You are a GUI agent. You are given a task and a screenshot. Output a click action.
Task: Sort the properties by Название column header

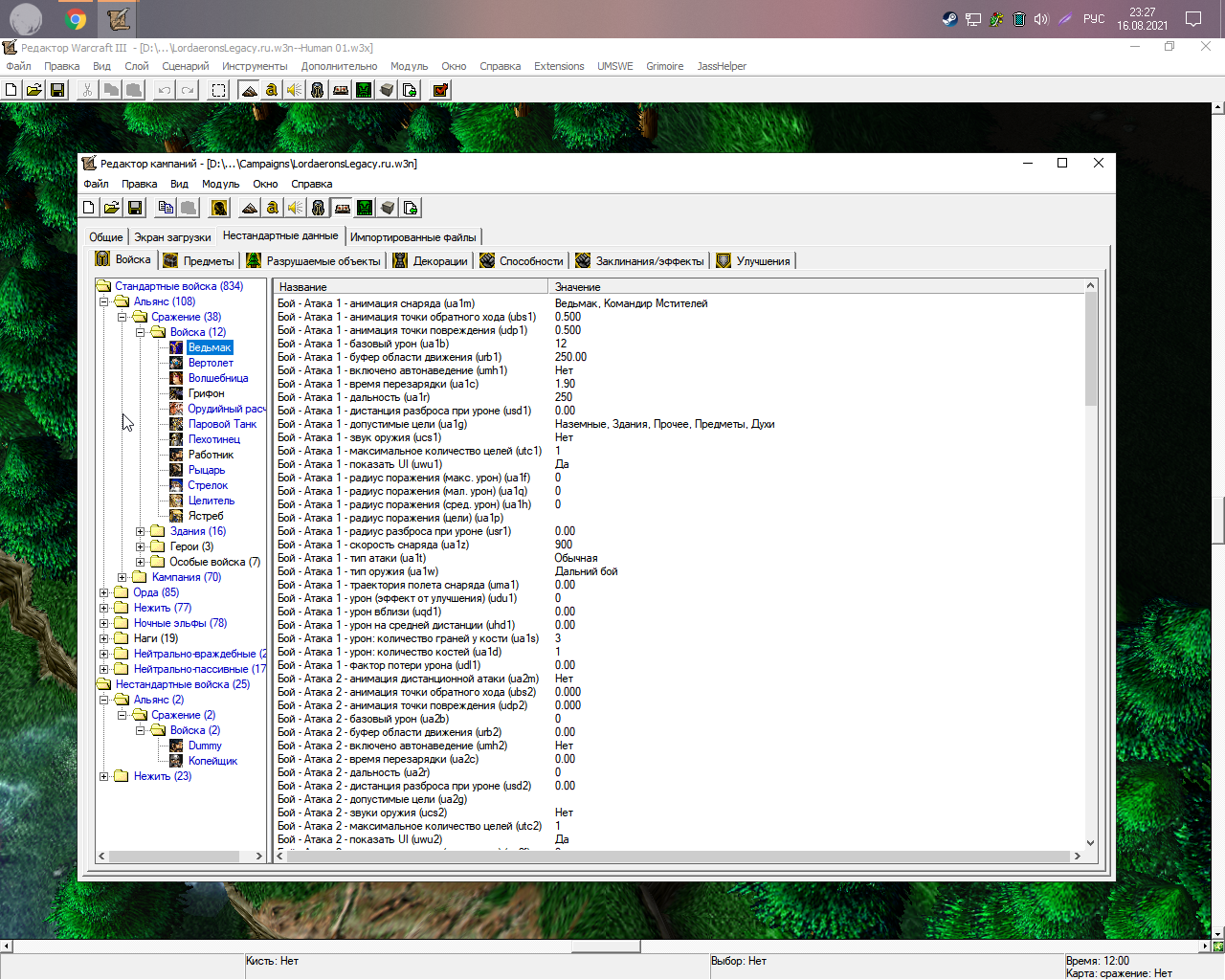(x=411, y=287)
